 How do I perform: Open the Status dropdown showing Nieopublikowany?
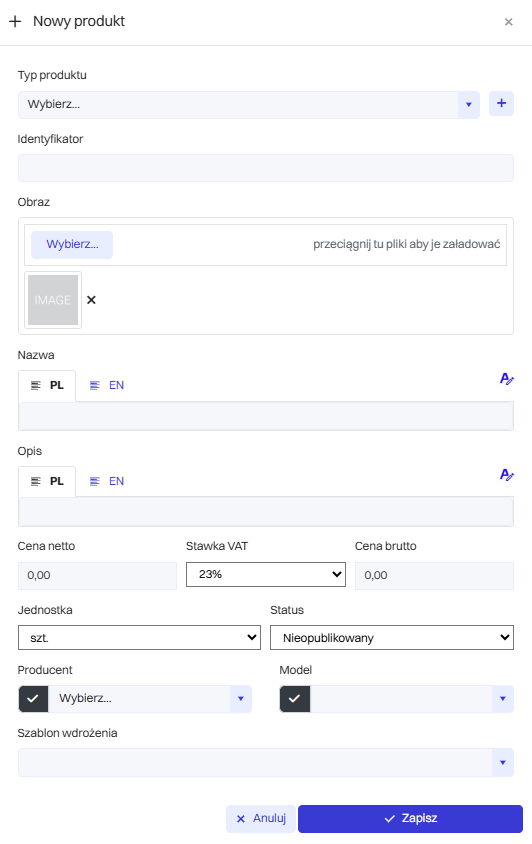pyautogui.click(x=391, y=637)
